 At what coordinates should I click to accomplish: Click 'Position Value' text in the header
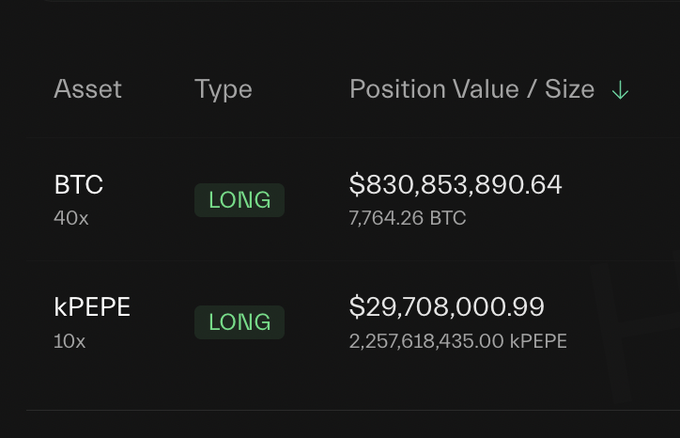(432, 89)
